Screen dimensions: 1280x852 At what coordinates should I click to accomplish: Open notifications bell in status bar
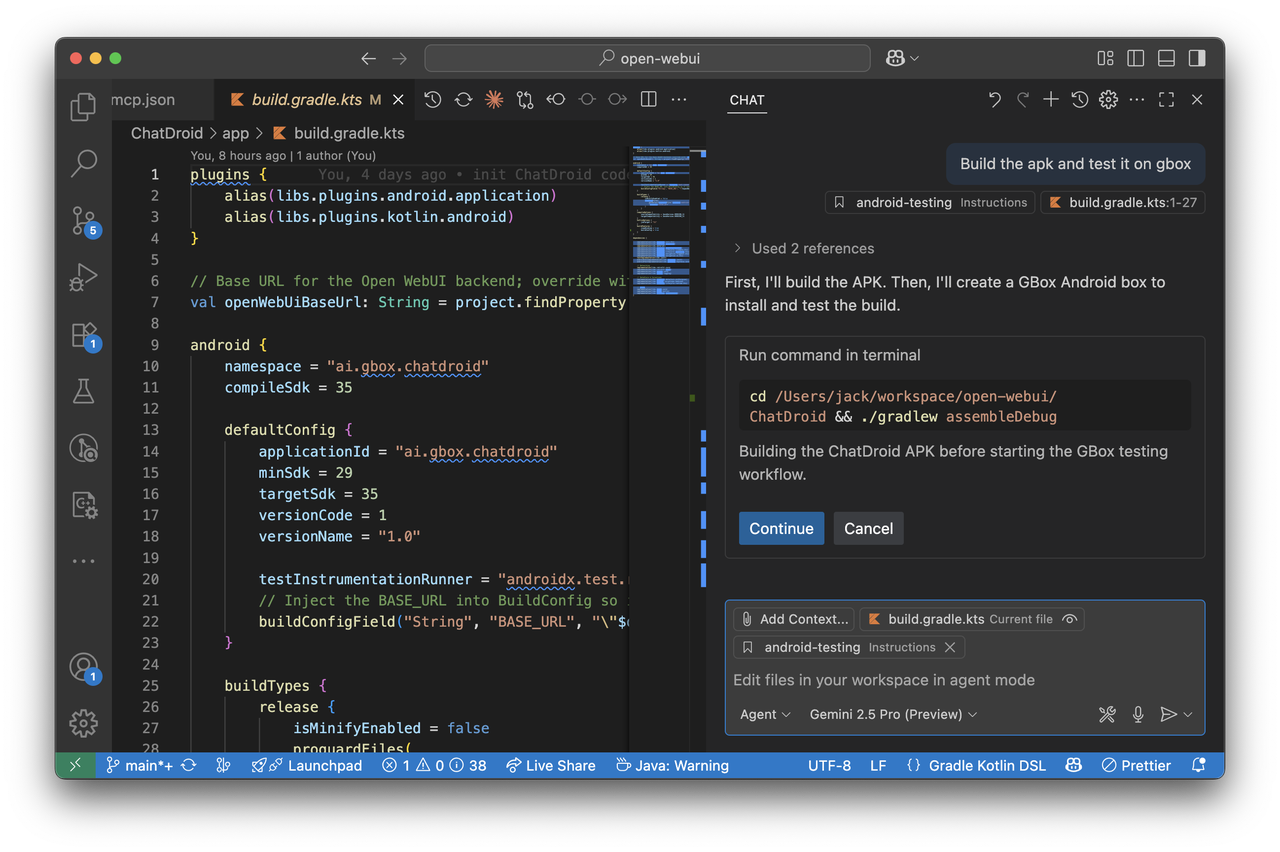point(1198,765)
